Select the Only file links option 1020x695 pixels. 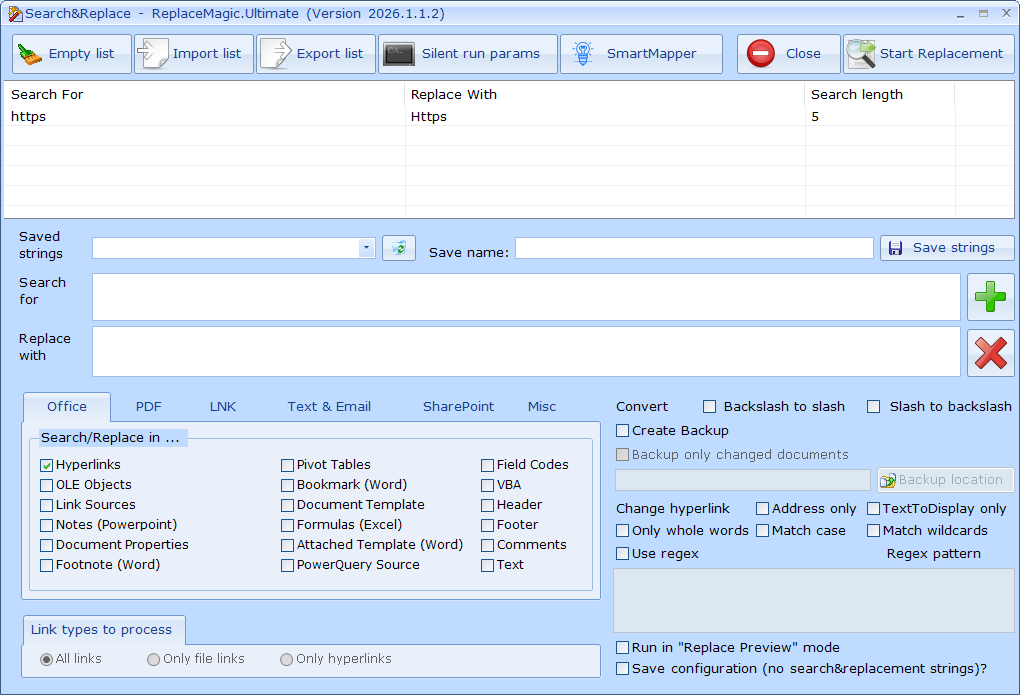coord(154,659)
